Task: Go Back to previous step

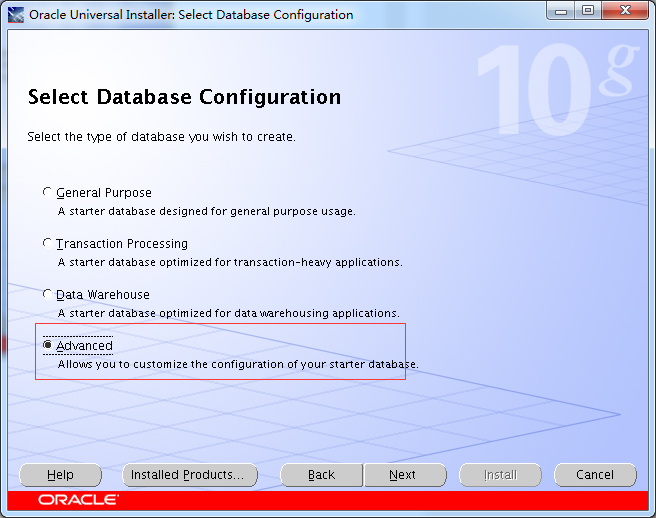Action: pos(321,475)
